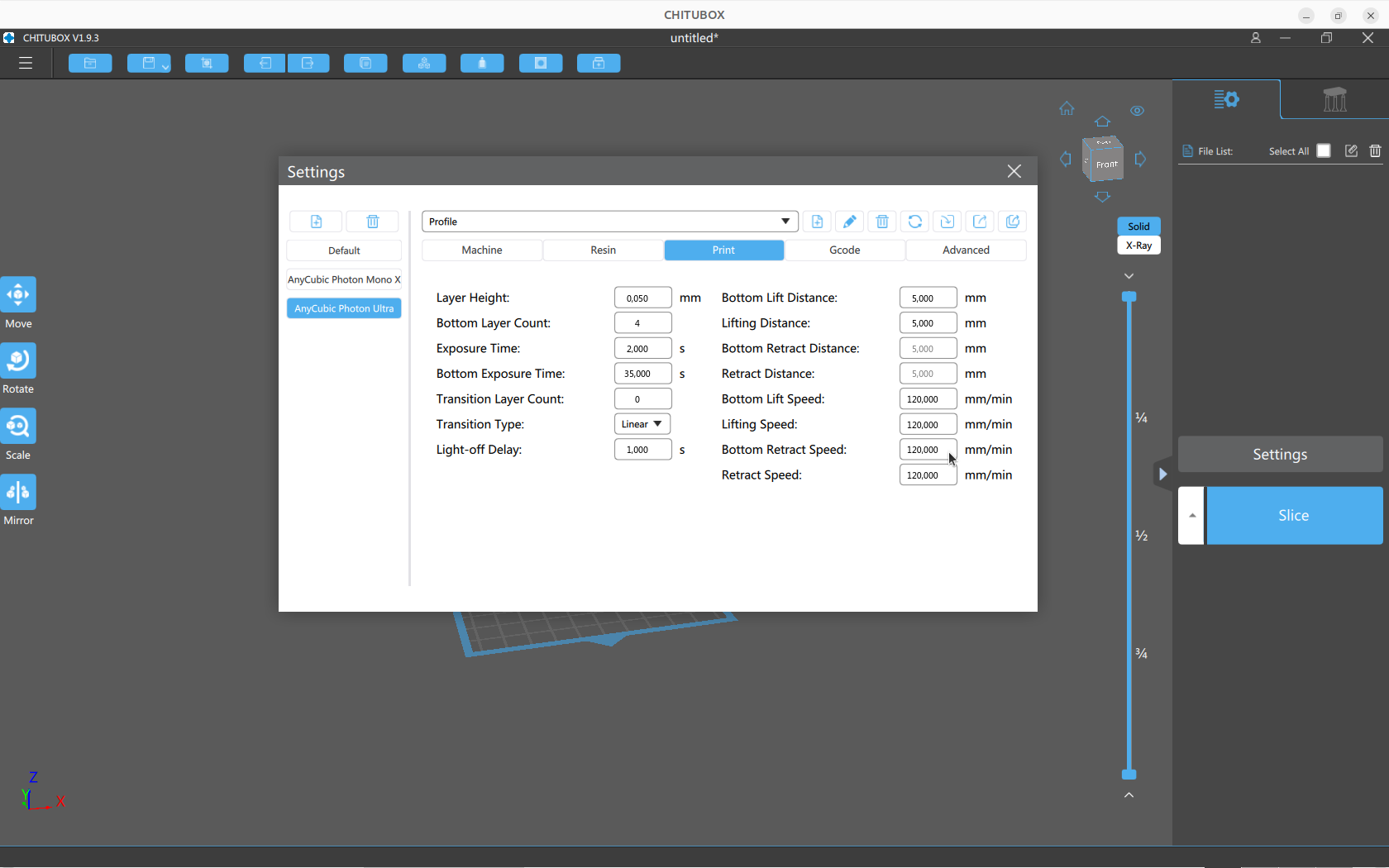
Task: Rotate view with the down arrow below cube
Action: [x=1102, y=197]
